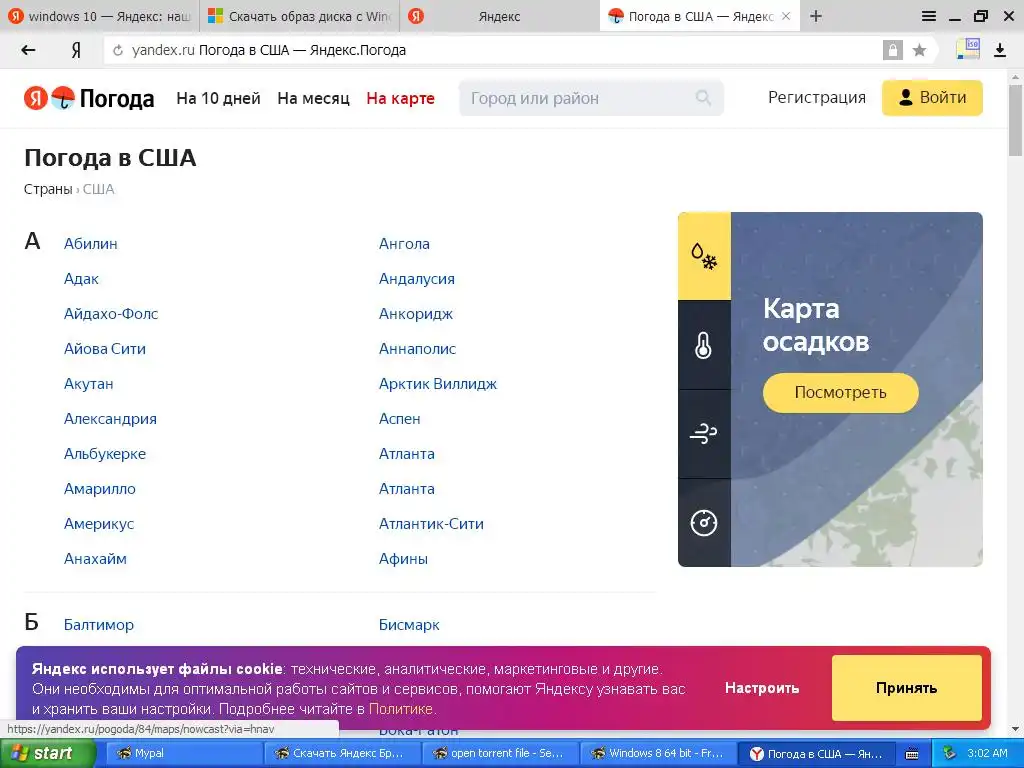Close the 'Погода в США' tab

pos(786,16)
